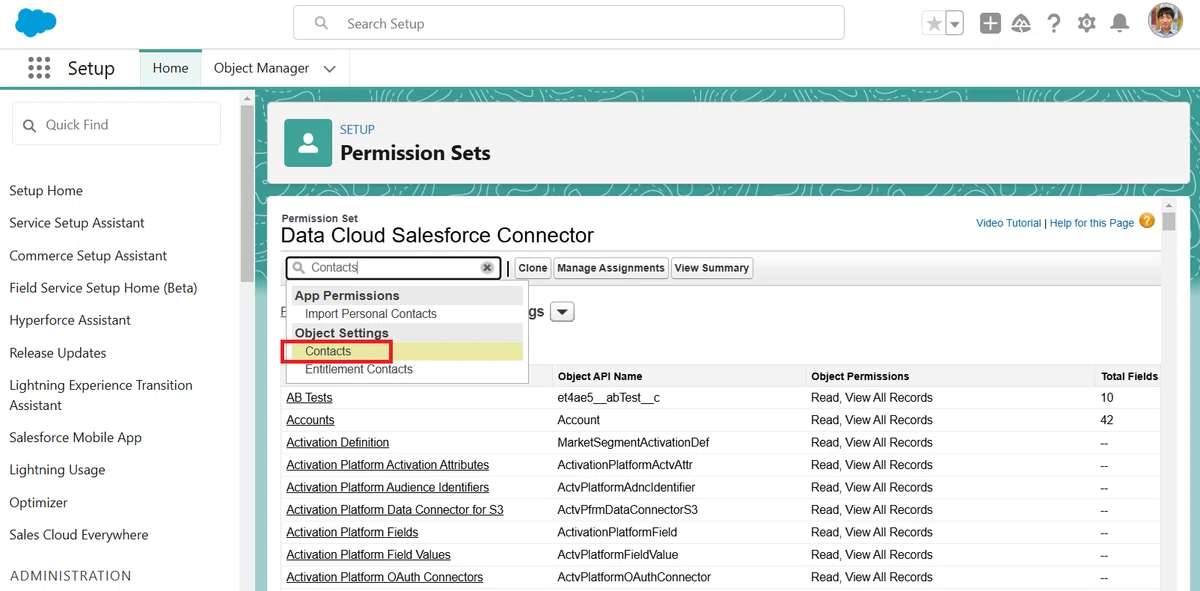Image resolution: width=1200 pixels, height=591 pixels.
Task: Open the user profile avatar
Action: (1165, 22)
